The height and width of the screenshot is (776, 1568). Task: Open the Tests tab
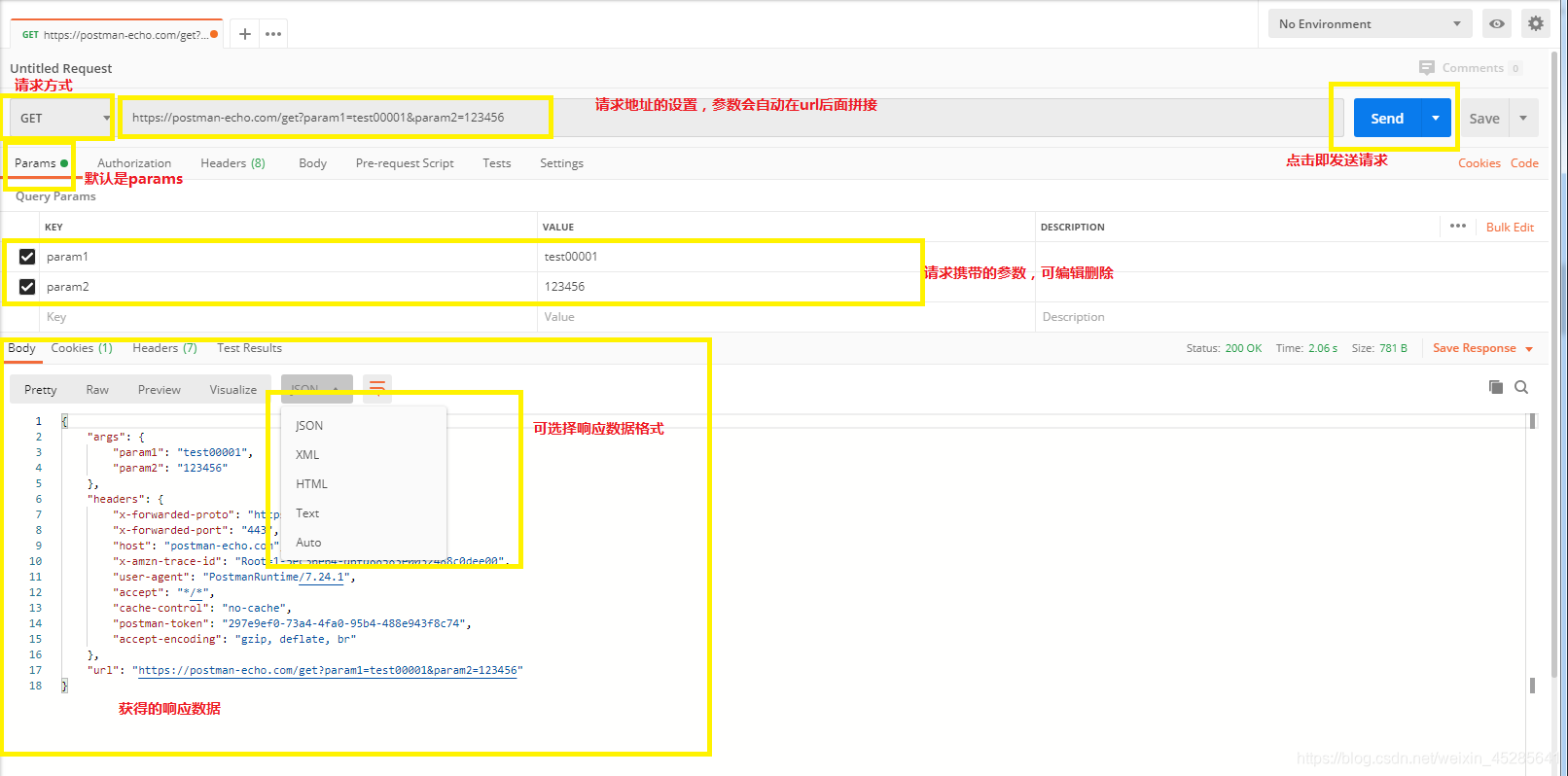[496, 163]
